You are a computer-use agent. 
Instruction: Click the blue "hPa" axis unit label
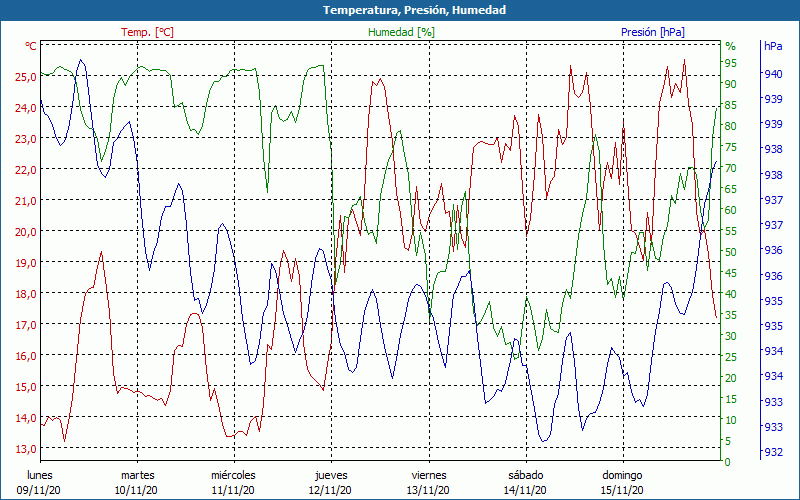773,46
